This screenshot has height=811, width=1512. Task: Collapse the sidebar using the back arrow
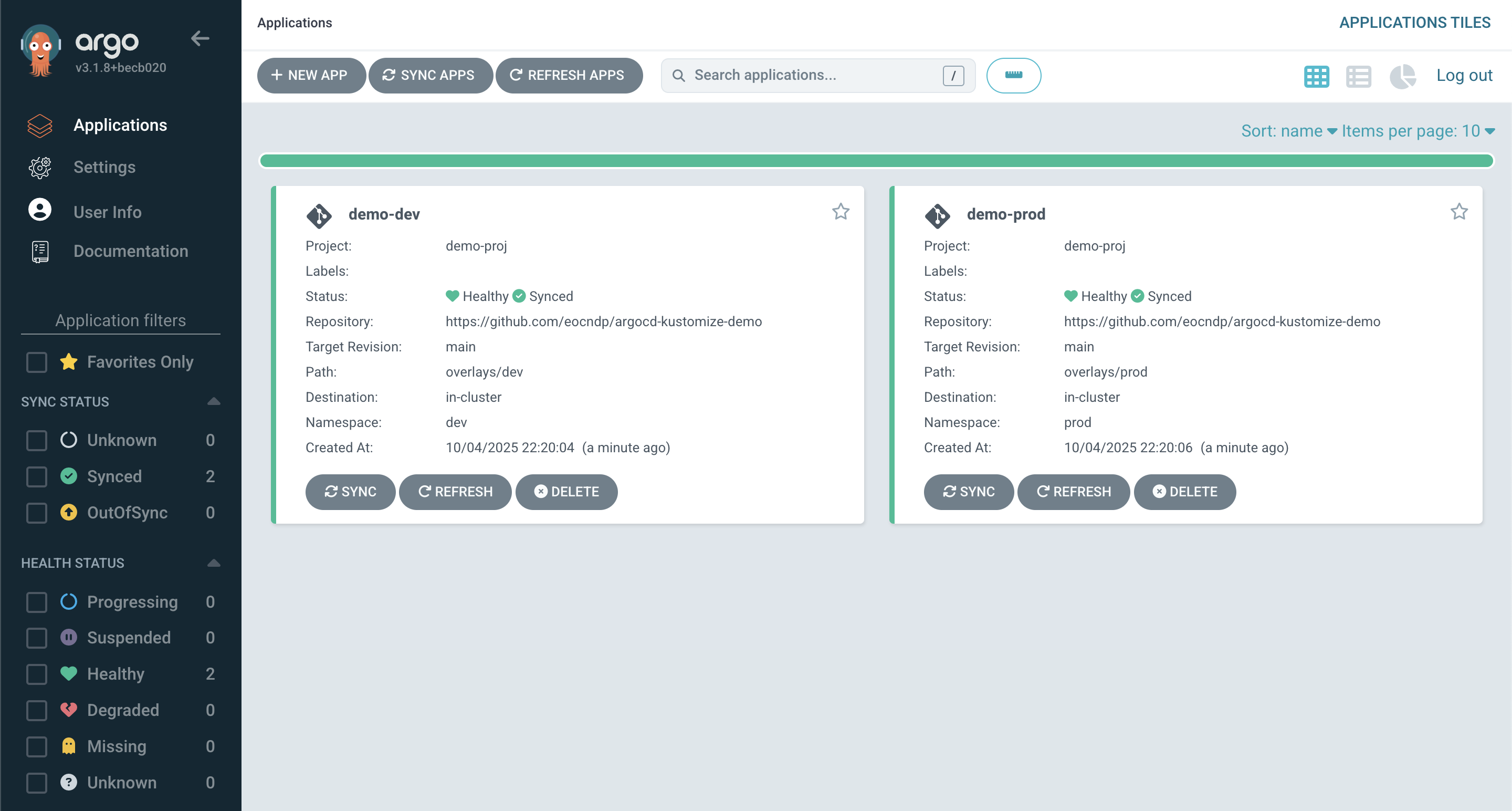(x=199, y=39)
